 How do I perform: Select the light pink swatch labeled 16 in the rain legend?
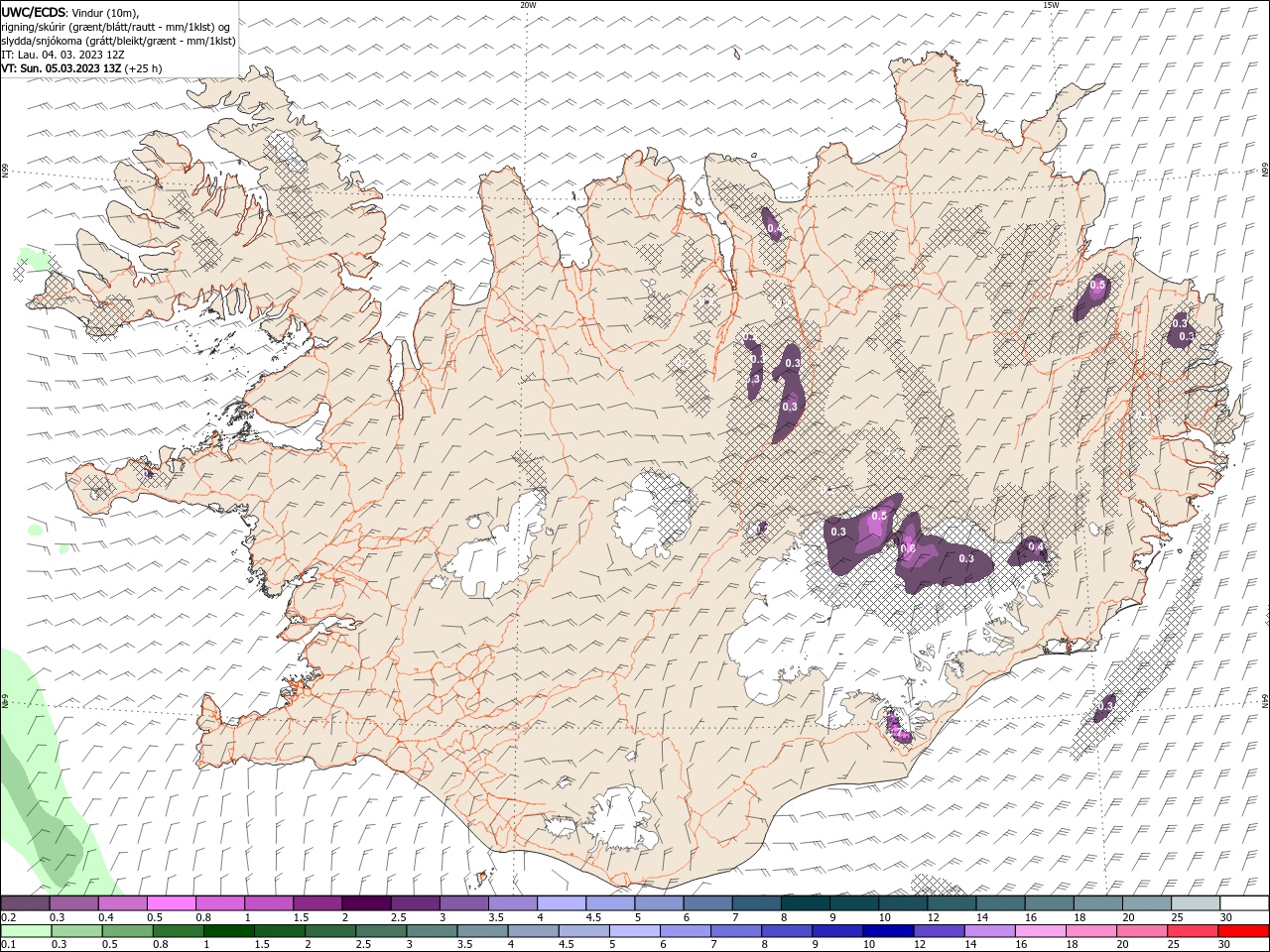click(x=1040, y=931)
